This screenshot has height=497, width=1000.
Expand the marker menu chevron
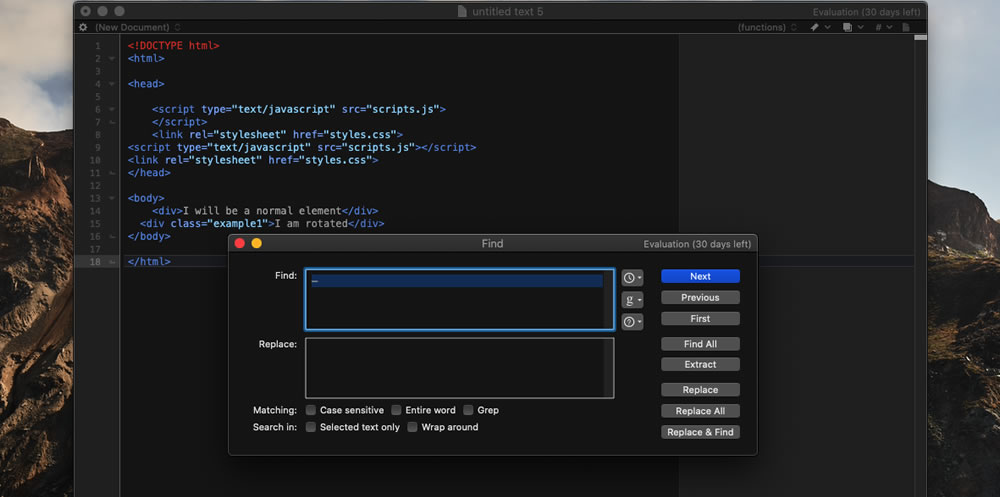[x=828, y=27]
